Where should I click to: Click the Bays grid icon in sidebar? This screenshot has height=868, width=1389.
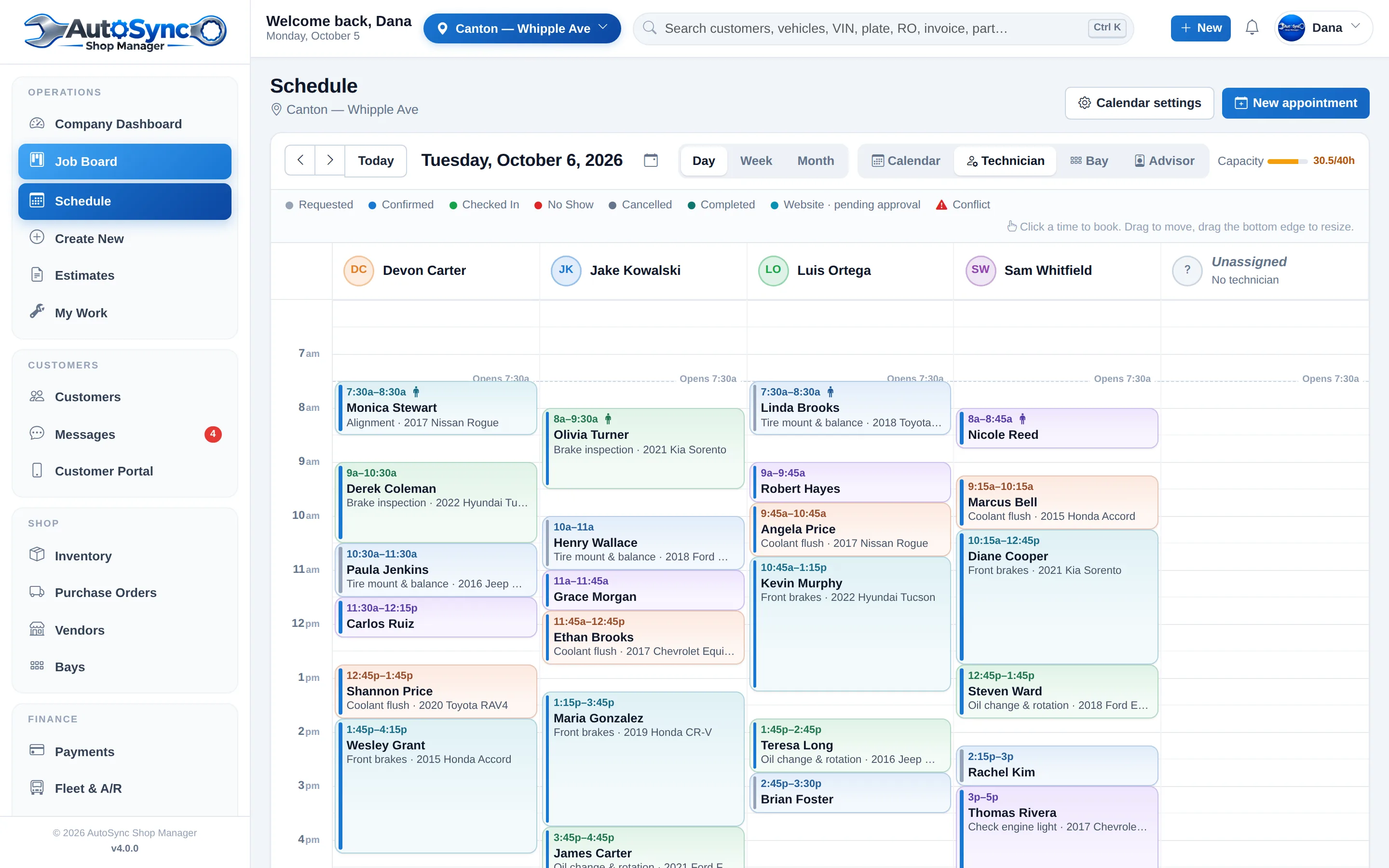tap(37, 666)
